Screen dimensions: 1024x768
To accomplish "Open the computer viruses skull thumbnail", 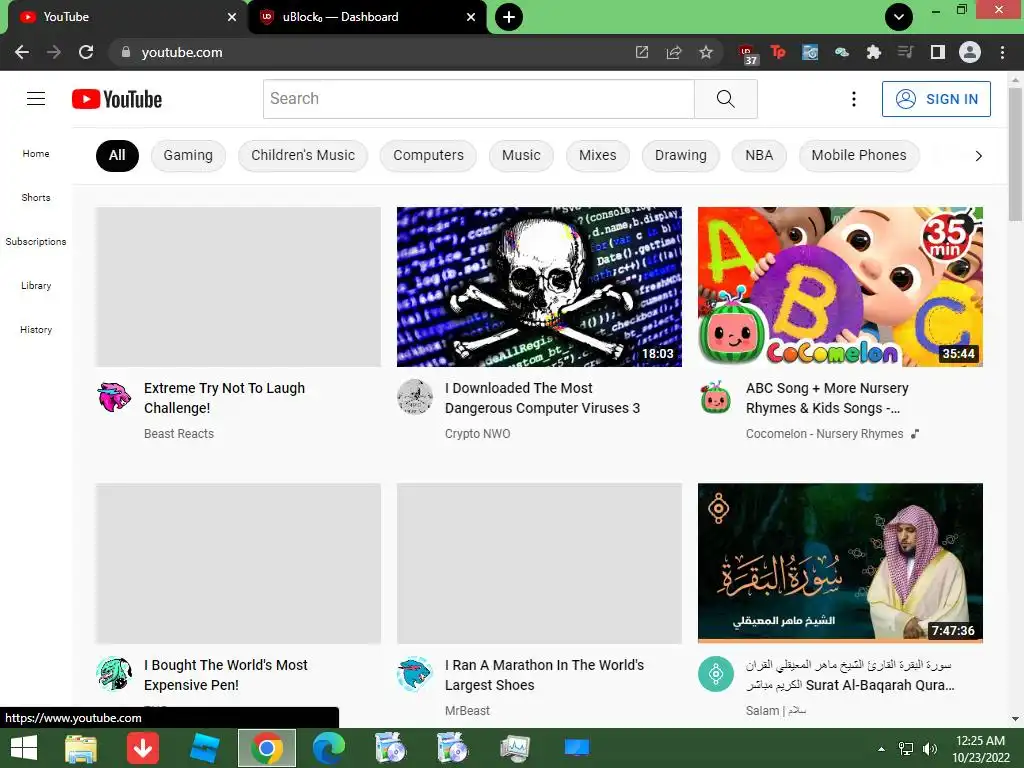I will [x=539, y=287].
